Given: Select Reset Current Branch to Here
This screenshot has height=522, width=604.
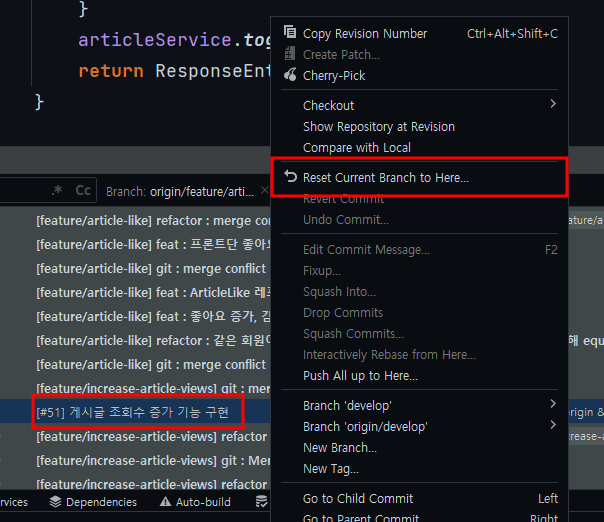Looking at the screenshot, I should pyautogui.click(x=385, y=177).
